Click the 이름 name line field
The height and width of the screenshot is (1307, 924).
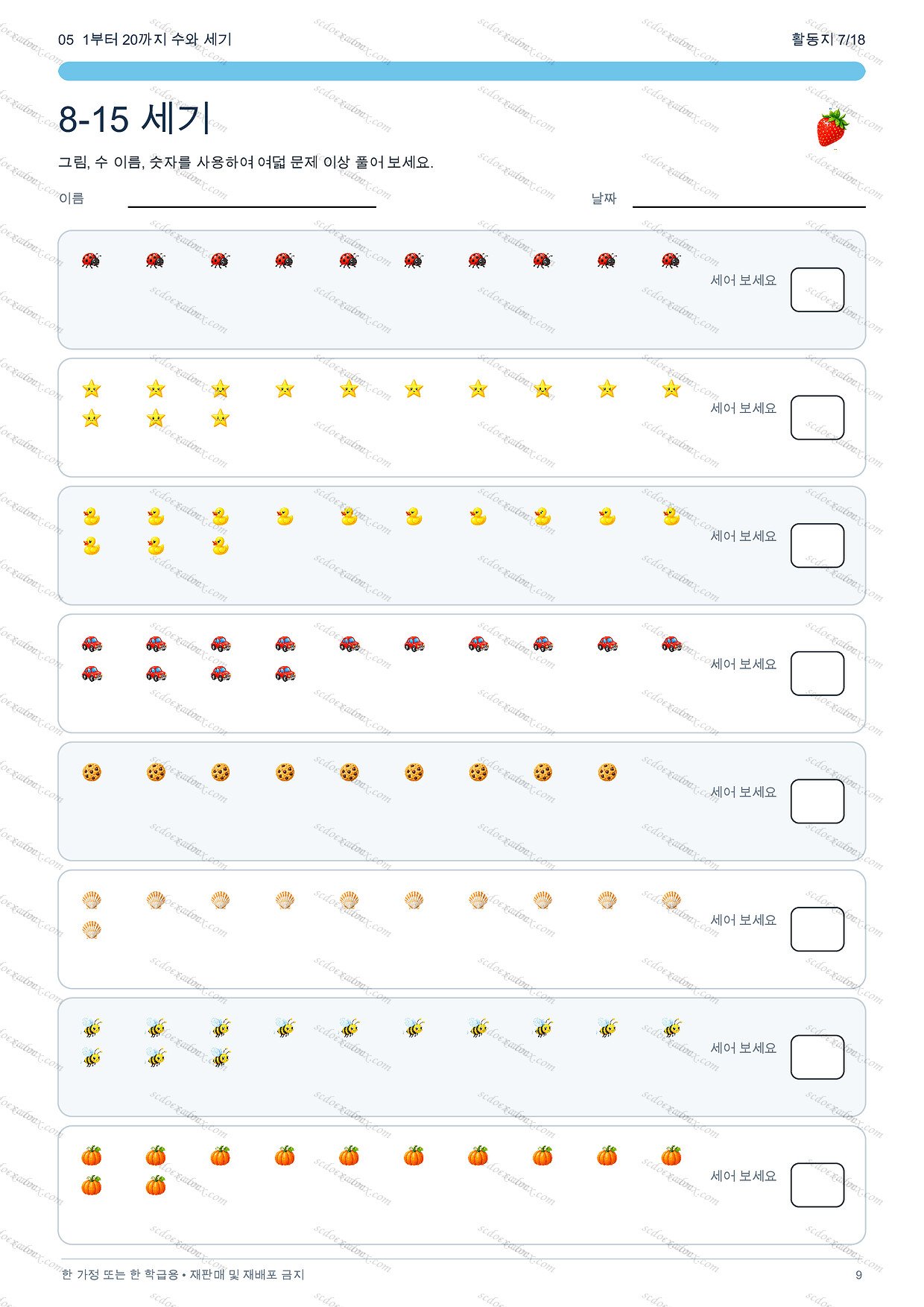pyautogui.click(x=252, y=200)
